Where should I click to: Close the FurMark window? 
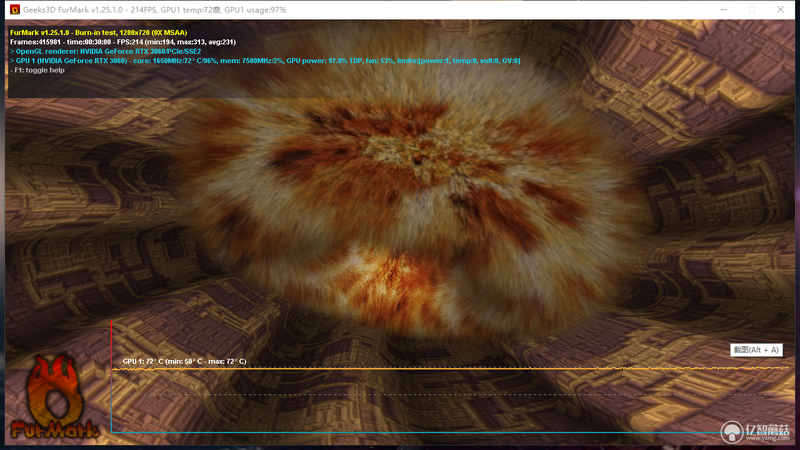click(780, 10)
